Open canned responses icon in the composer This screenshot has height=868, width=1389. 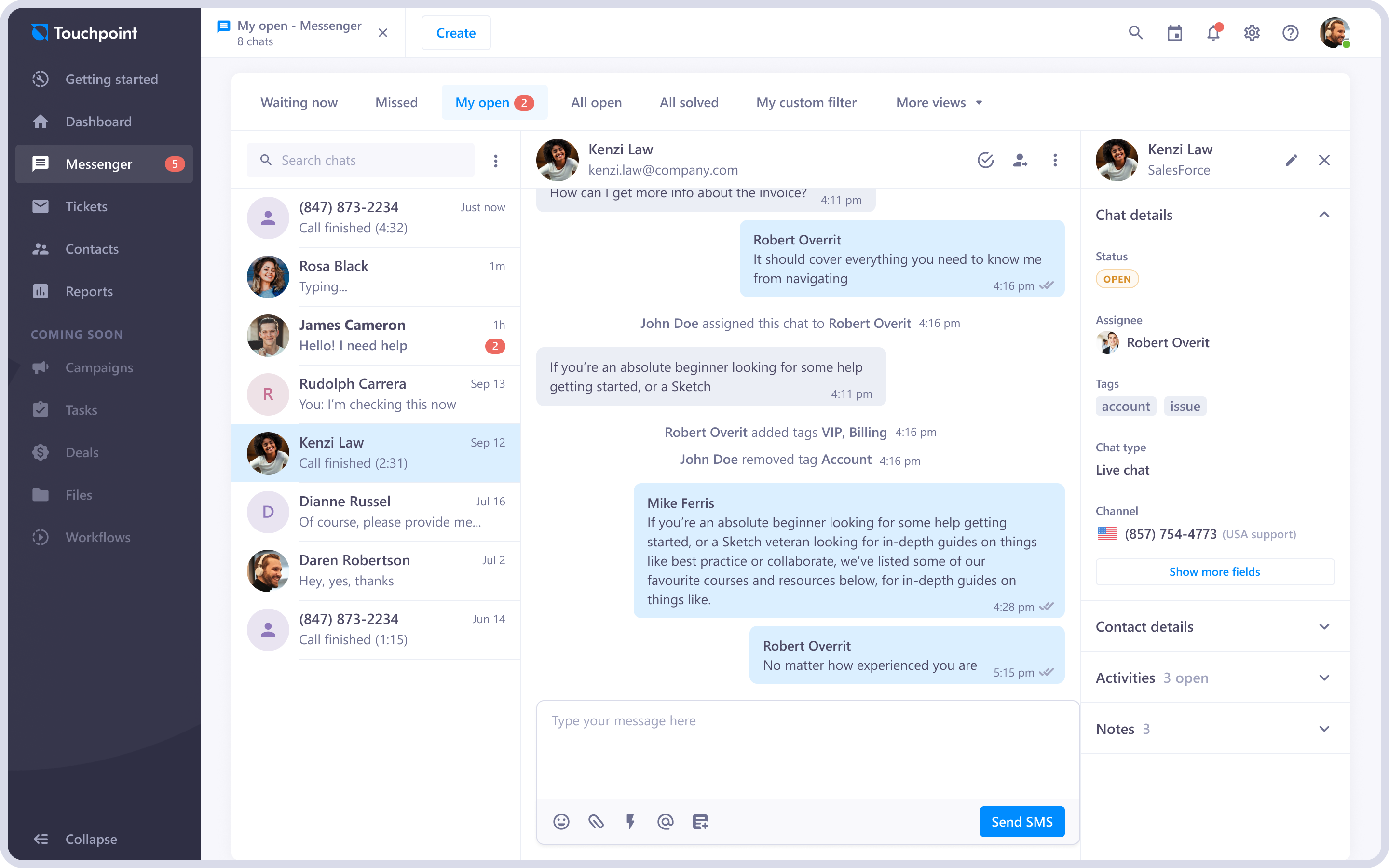pos(700,821)
